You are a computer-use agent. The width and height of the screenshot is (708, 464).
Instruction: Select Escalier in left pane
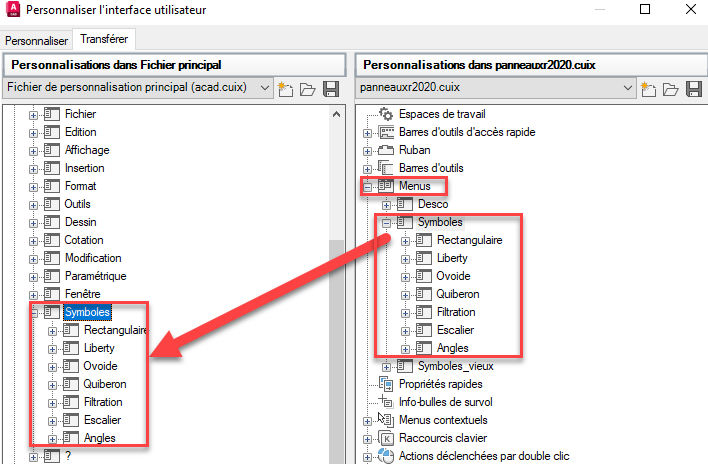(102, 420)
